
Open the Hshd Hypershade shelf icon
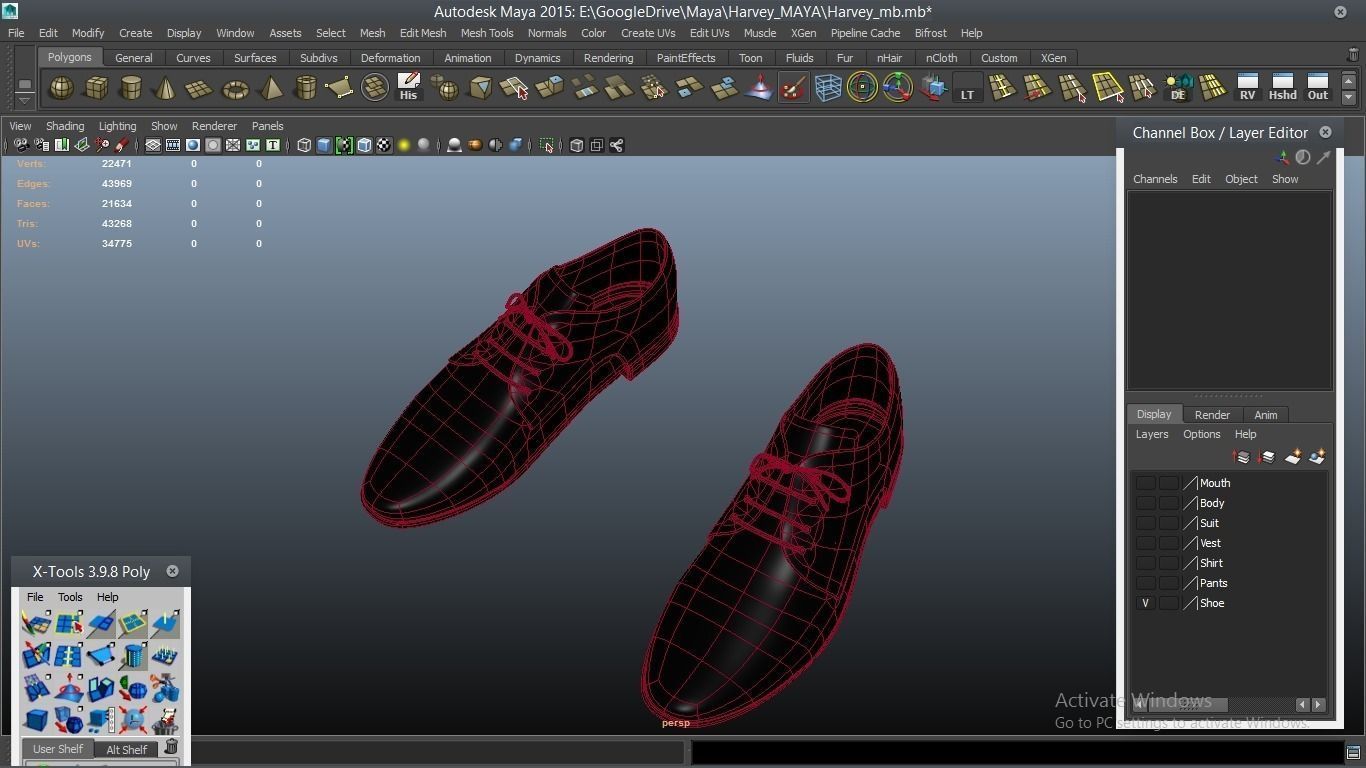click(1282, 88)
